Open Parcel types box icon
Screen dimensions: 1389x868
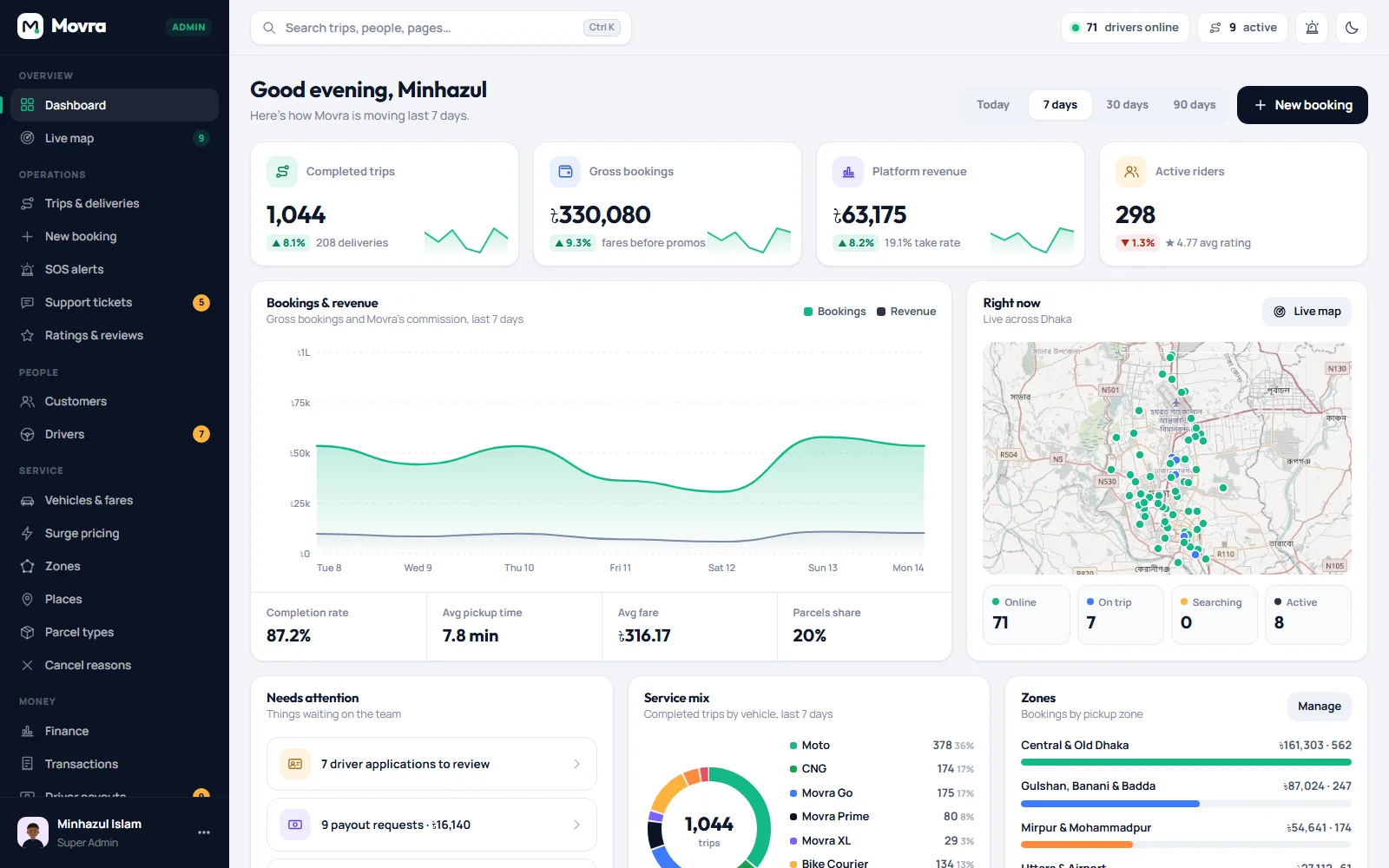pos(27,632)
